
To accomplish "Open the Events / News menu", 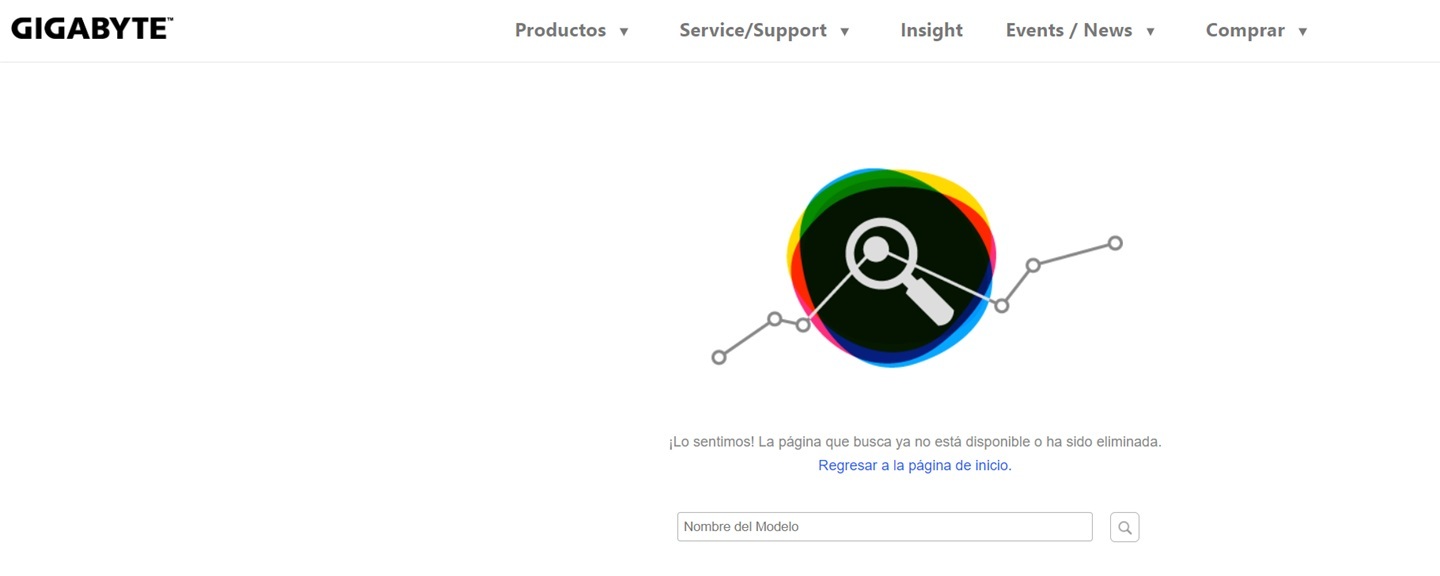I will (1068, 30).
